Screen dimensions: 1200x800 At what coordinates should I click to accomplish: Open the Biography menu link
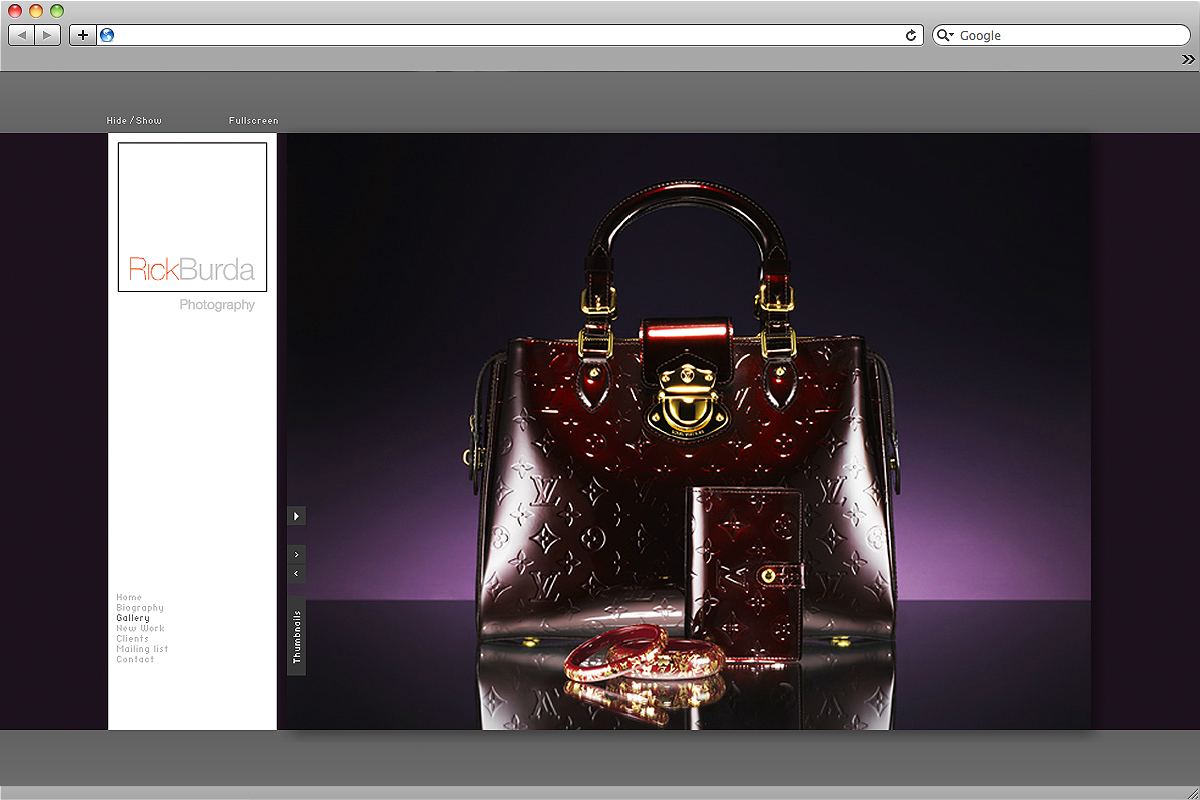(x=140, y=608)
